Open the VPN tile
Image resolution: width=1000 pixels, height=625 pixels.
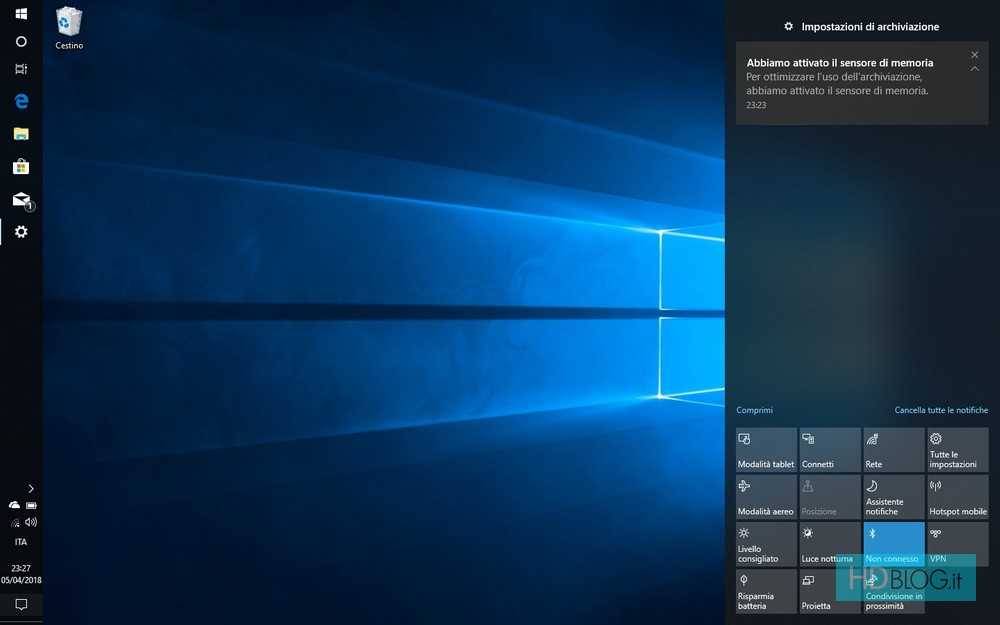point(957,545)
